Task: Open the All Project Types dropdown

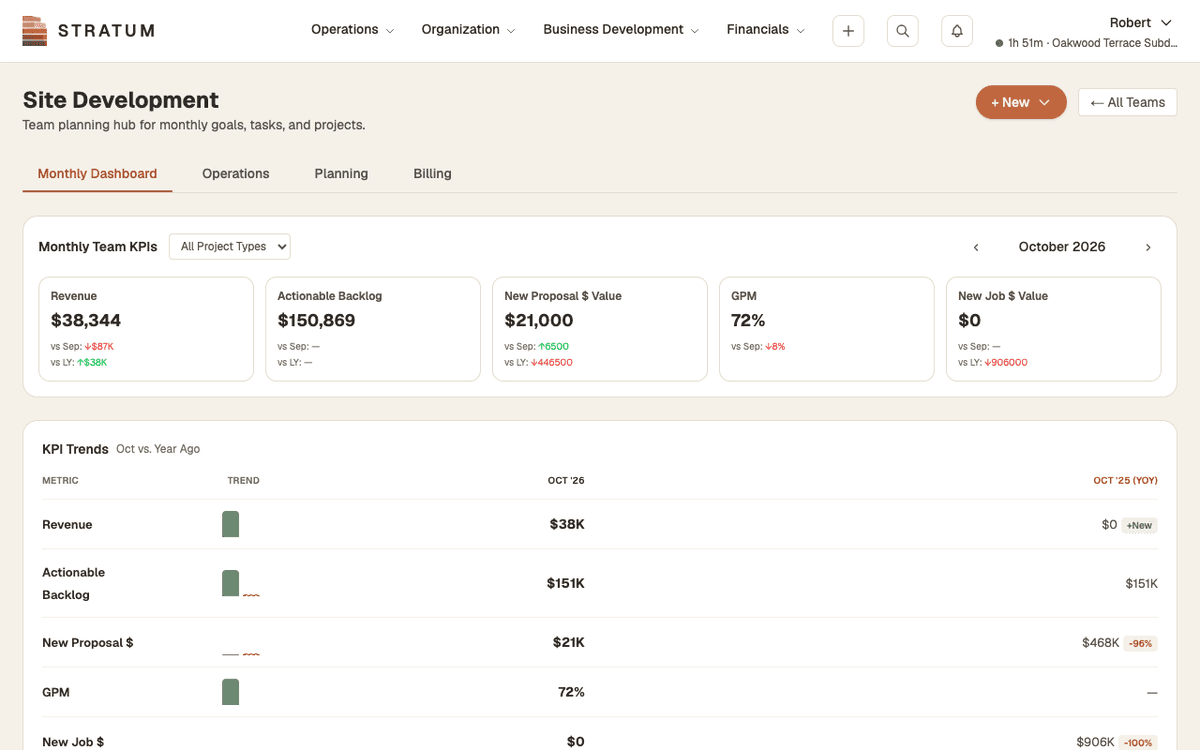Action: (x=230, y=247)
